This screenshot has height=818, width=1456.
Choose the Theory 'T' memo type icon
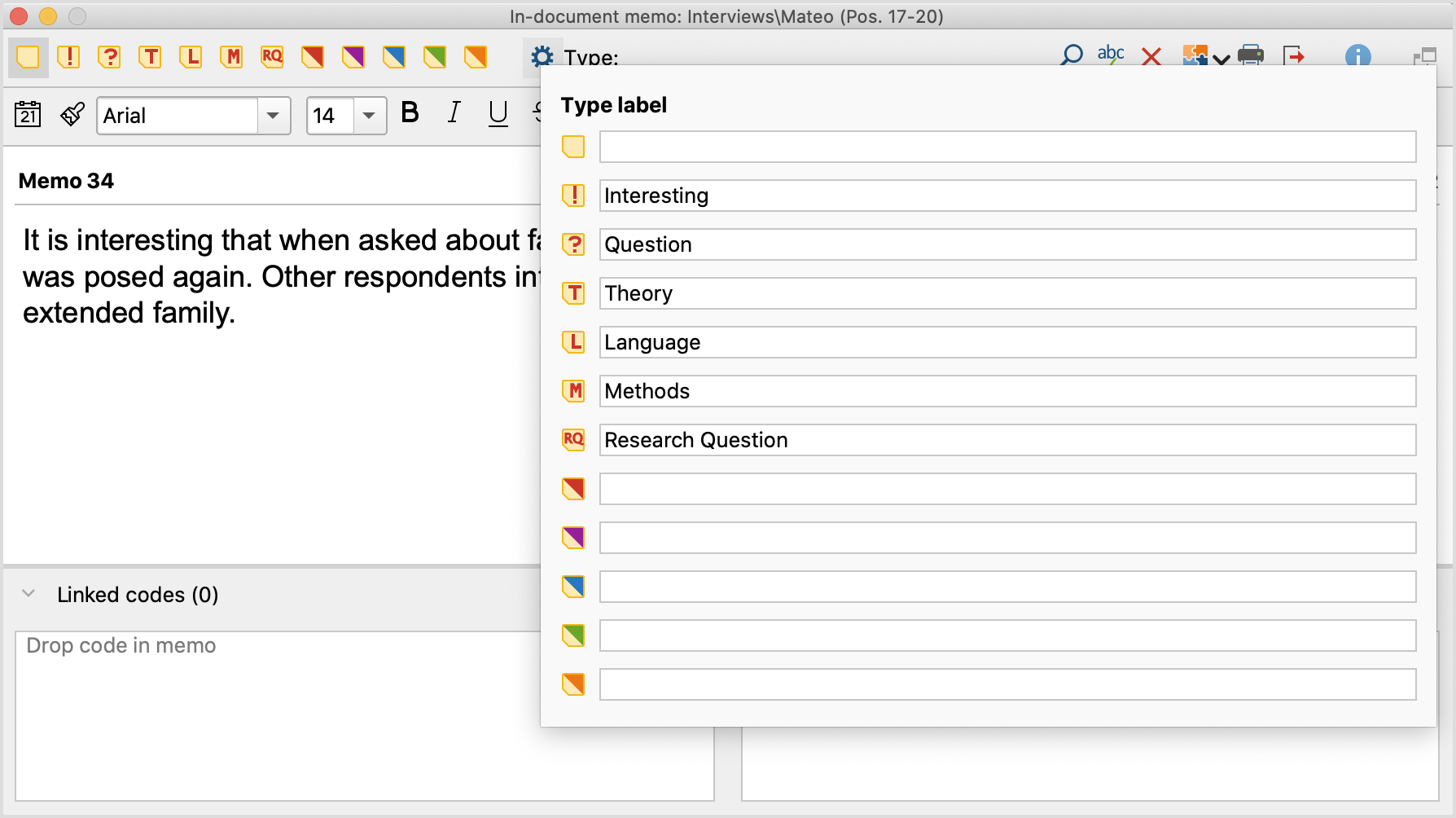[x=150, y=57]
